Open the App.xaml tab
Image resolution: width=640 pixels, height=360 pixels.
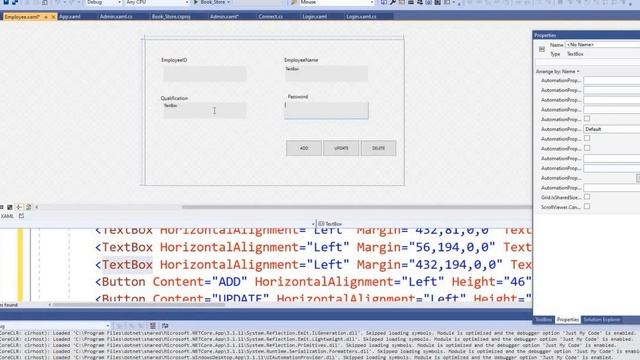[70, 17]
